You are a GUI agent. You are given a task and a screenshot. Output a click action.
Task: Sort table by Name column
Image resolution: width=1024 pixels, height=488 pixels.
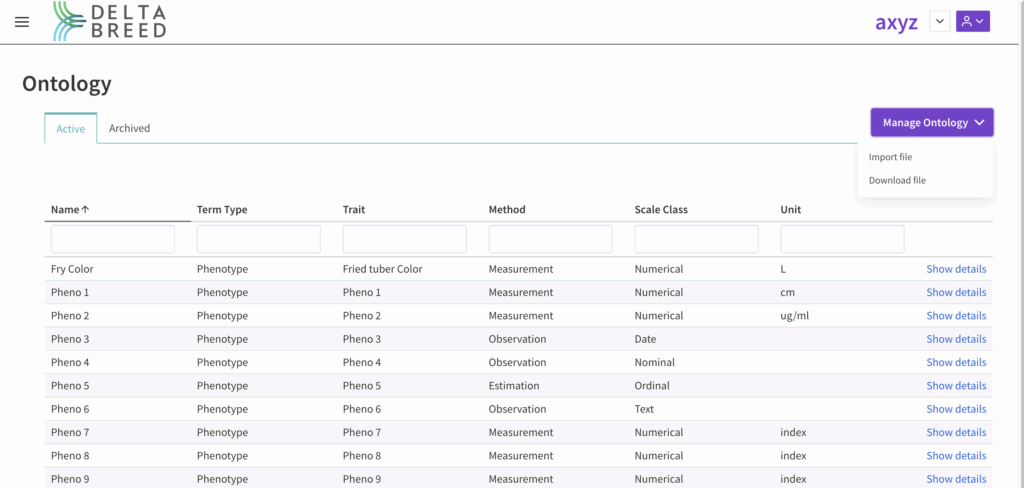[x=70, y=210]
